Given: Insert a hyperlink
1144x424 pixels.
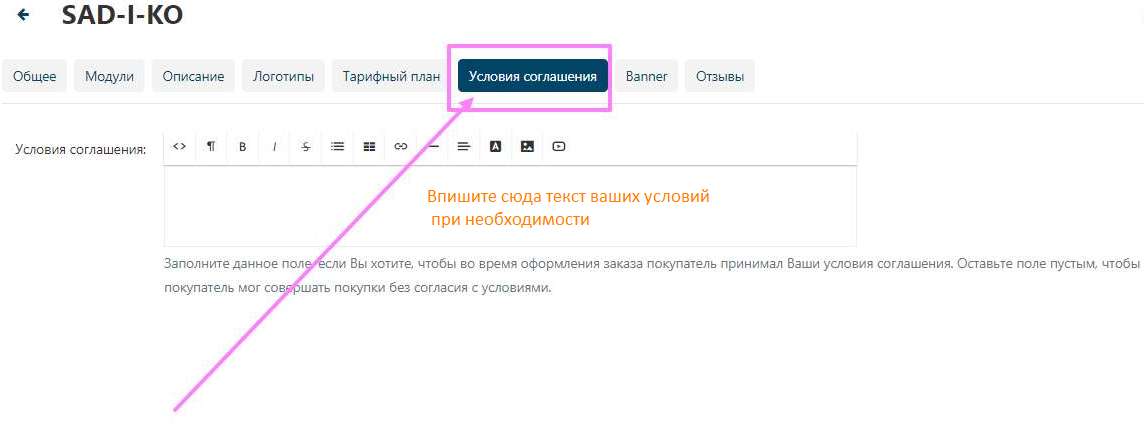Looking at the screenshot, I should click(x=401, y=147).
